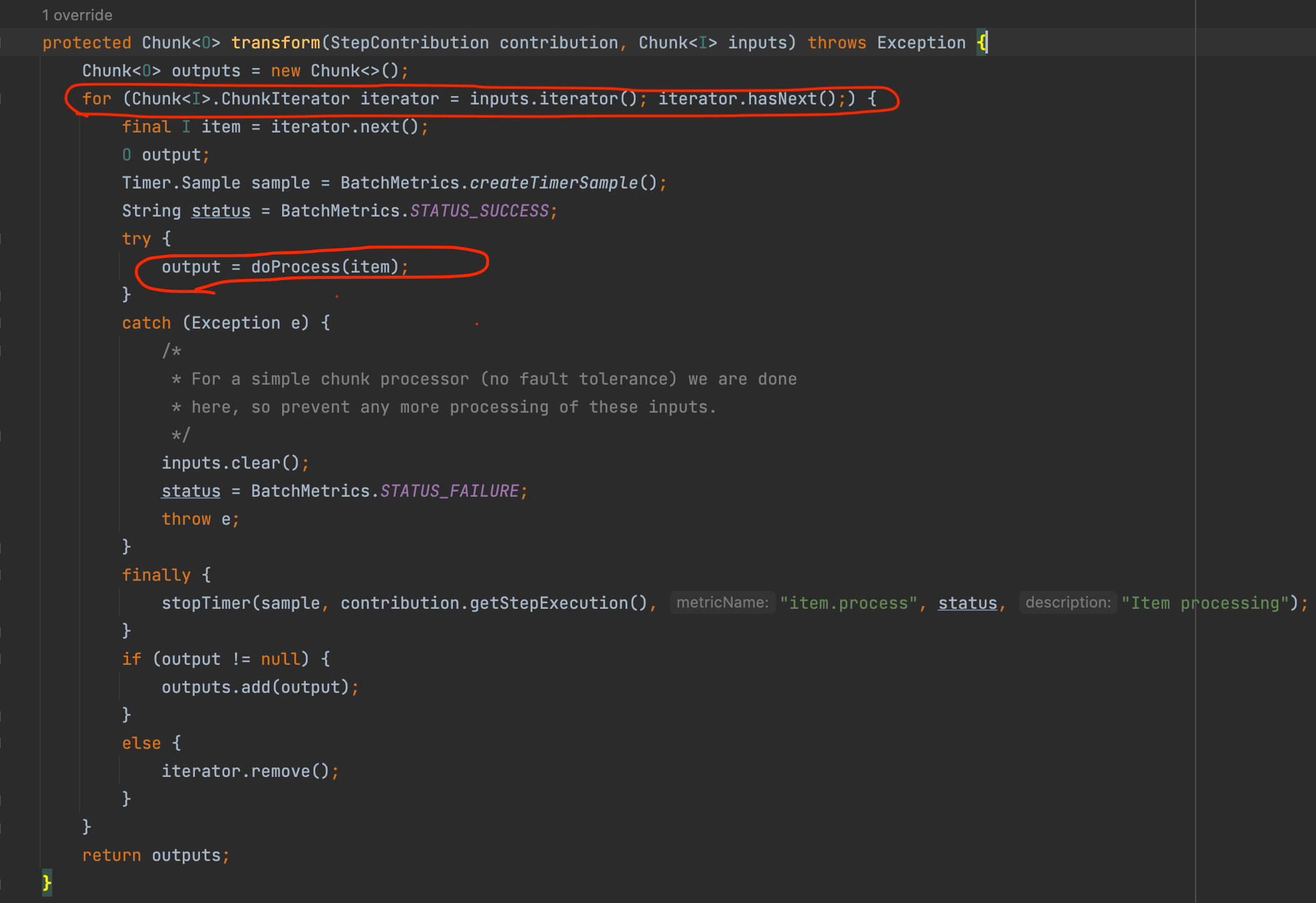Click comment line "here, so prevent any more"

click(x=444, y=407)
